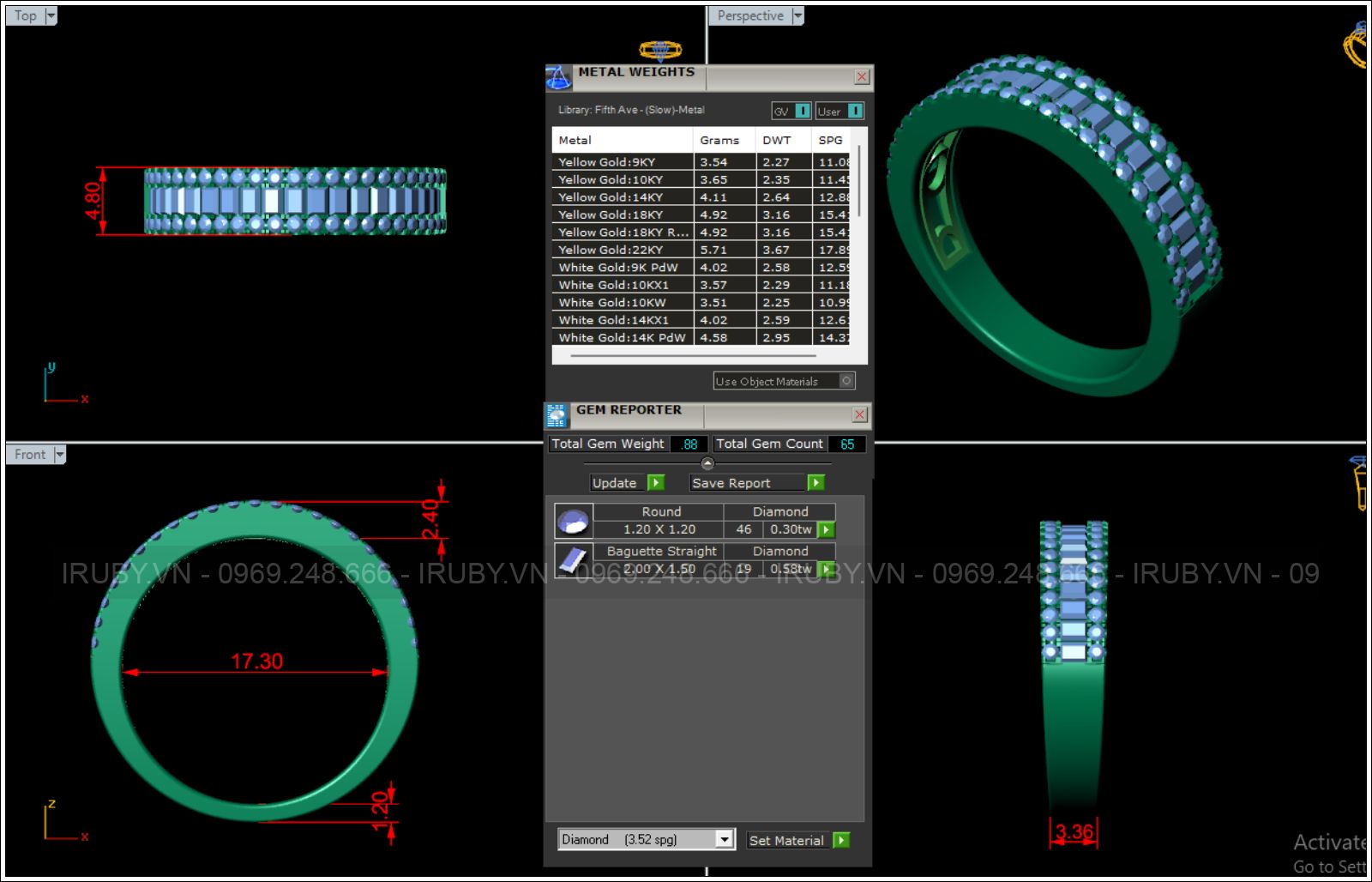
Task: Collapse the gem totals with the round arrow handle
Action: click(x=707, y=464)
